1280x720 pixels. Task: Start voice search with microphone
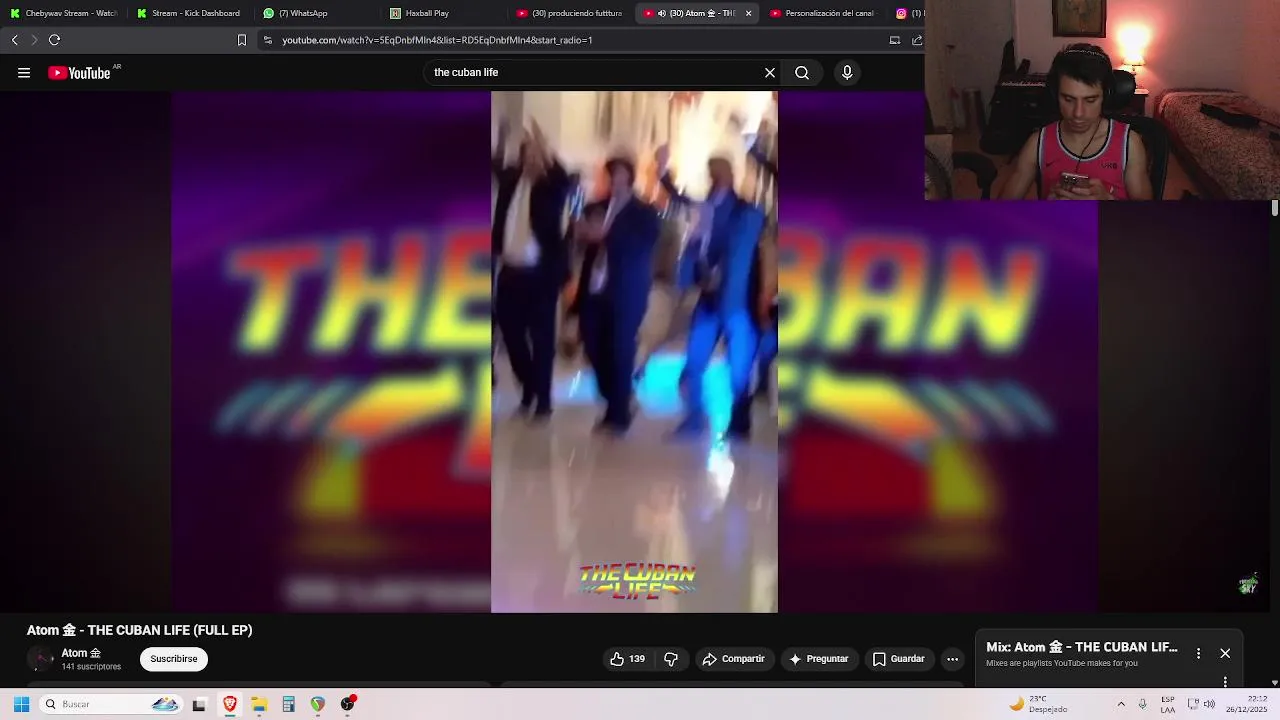pyautogui.click(x=847, y=73)
